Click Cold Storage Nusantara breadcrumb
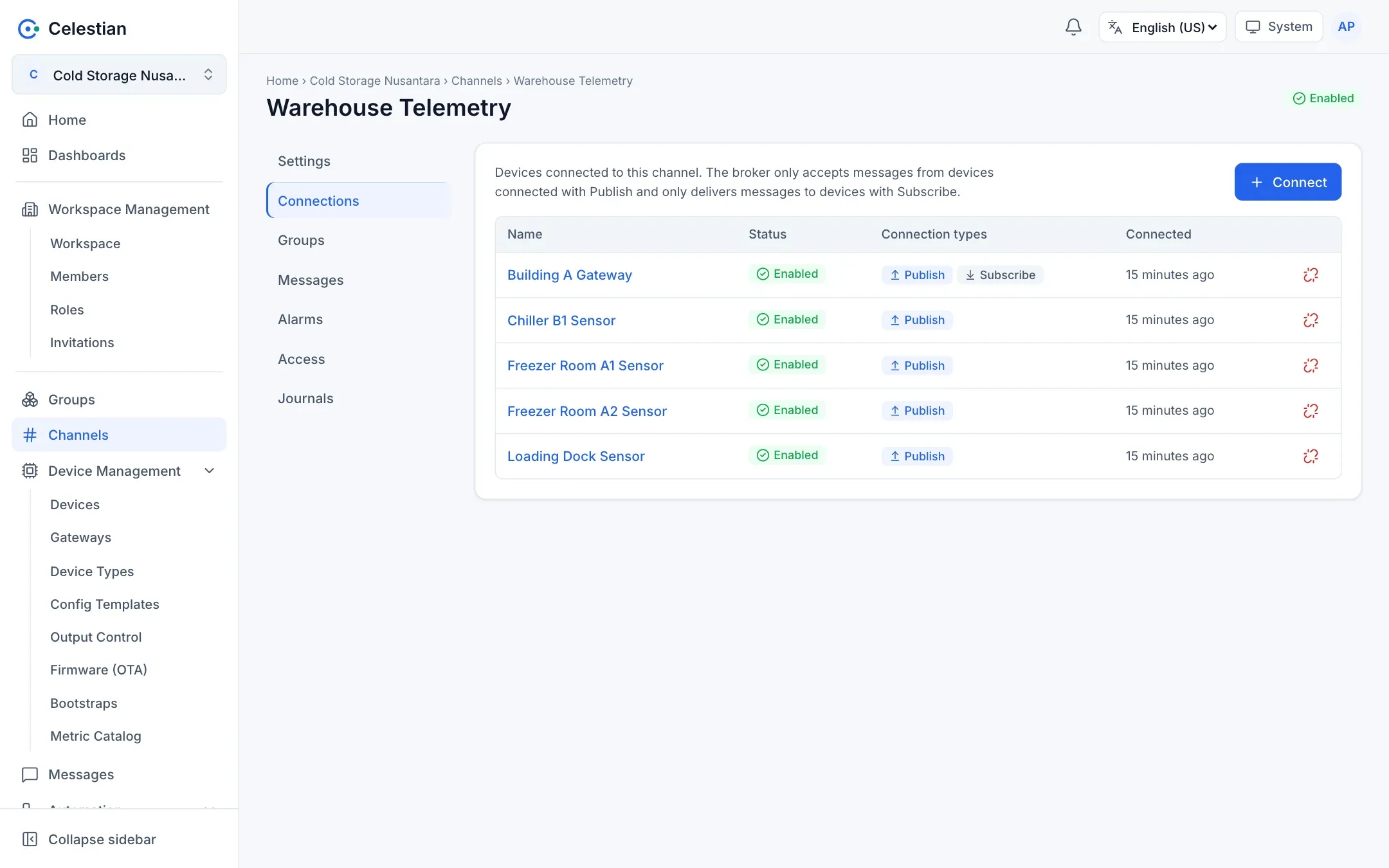This screenshot has width=1389, height=868. pyautogui.click(x=375, y=81)
